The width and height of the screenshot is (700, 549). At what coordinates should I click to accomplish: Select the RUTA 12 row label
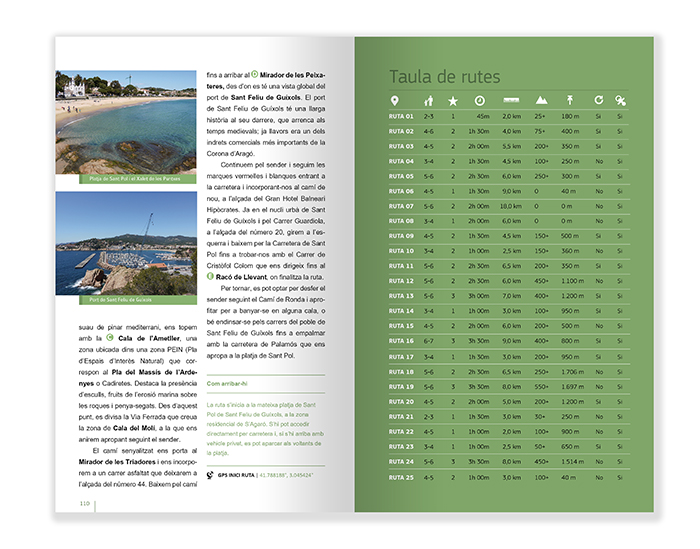pos(401,281)
